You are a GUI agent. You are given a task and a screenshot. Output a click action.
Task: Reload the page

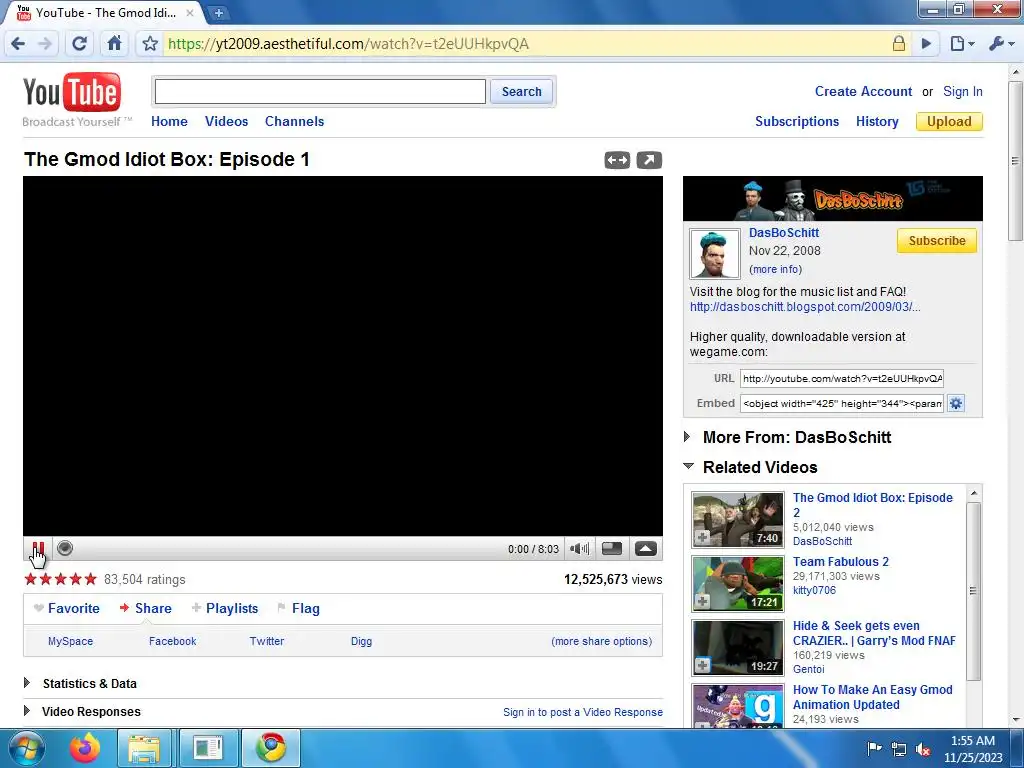(79, 44)
